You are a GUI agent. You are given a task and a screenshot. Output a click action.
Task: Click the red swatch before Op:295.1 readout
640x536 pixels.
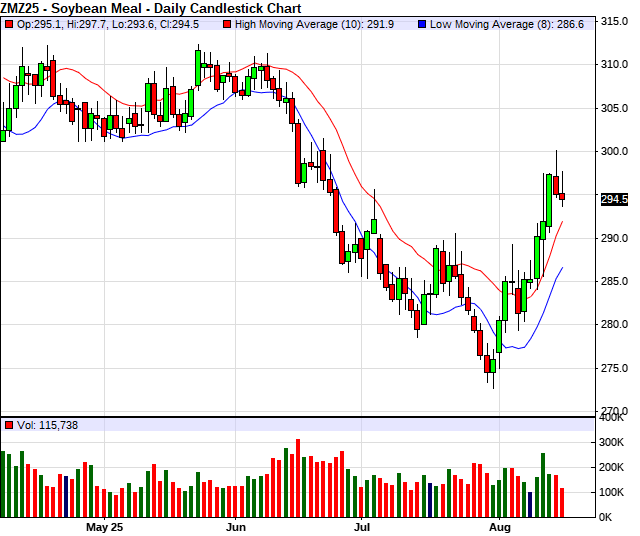tap(9, 23)
